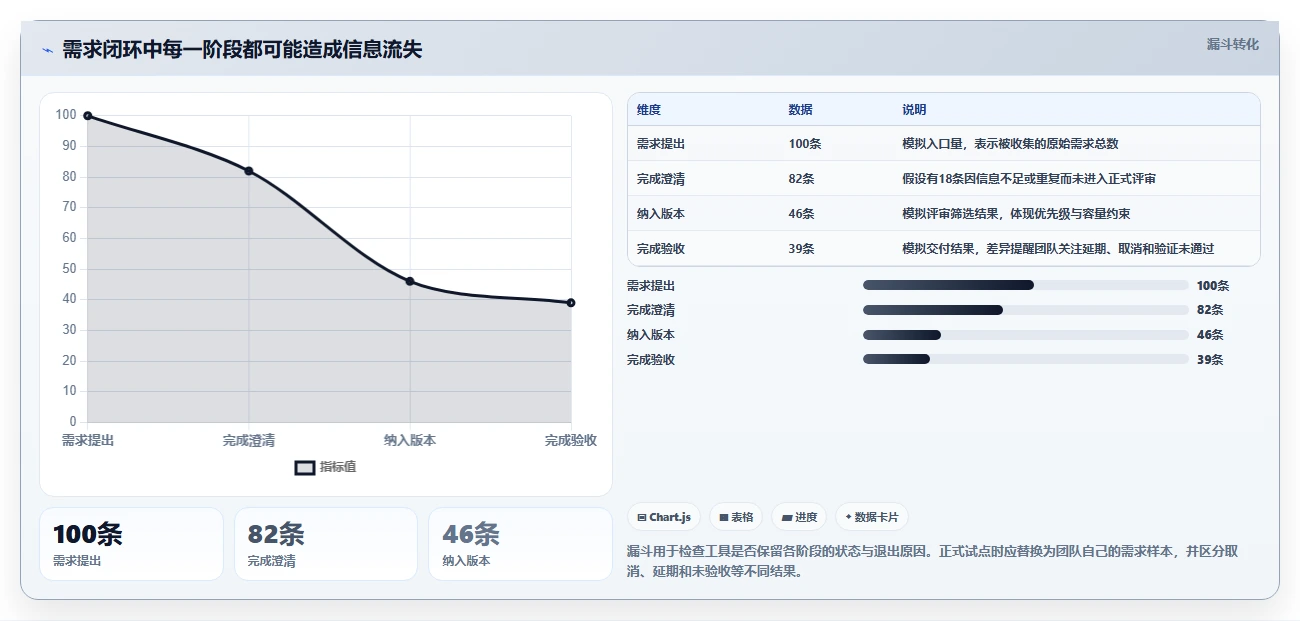Click the 需求提出 progress row label
This screenshot has width=1300, height=621.
click(651, 286)
